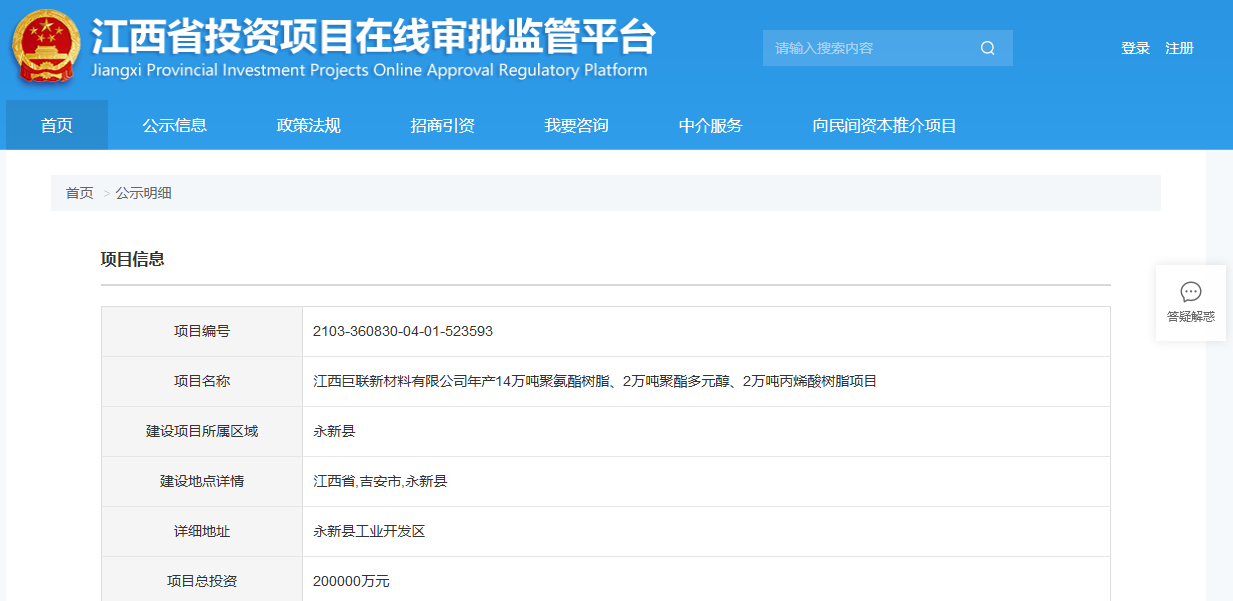Select 公示明细 in the breadcrumb
The width and height of the screenshot is (1233, 601).
pyautogui.click(x=144, y=192)
